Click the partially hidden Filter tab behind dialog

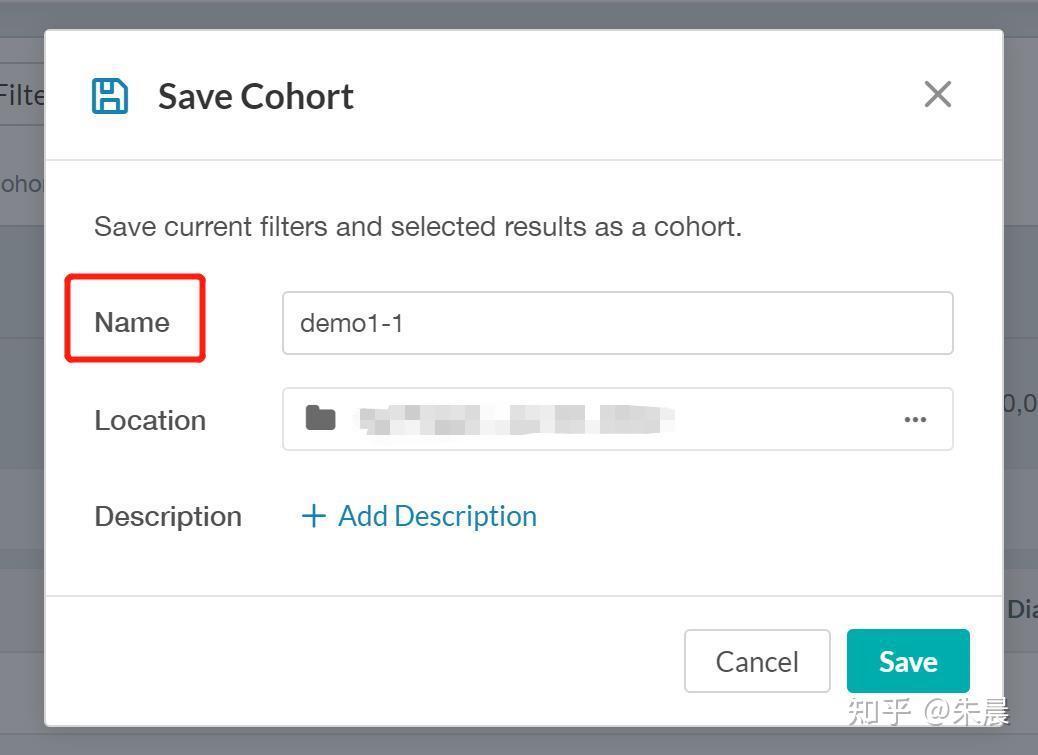pos(21,95)
